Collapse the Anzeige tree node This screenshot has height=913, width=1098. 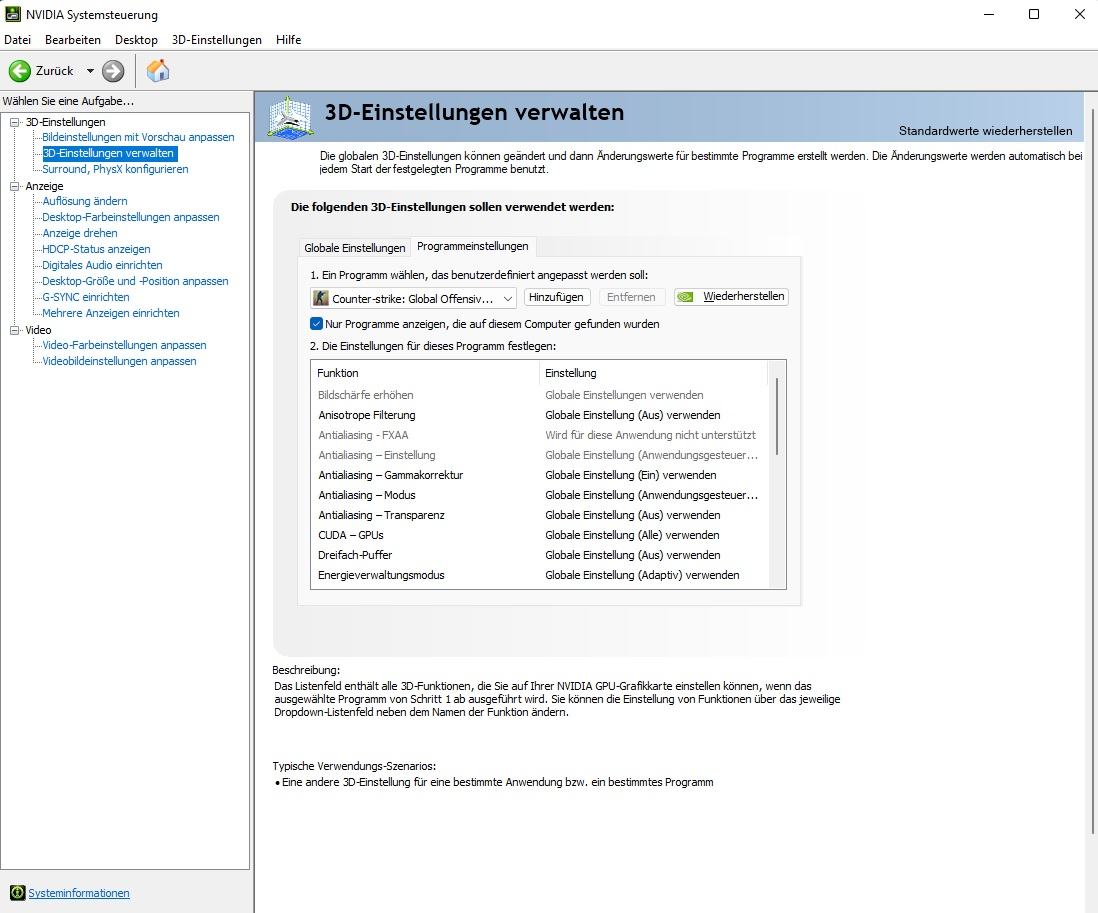click(14, 186)
